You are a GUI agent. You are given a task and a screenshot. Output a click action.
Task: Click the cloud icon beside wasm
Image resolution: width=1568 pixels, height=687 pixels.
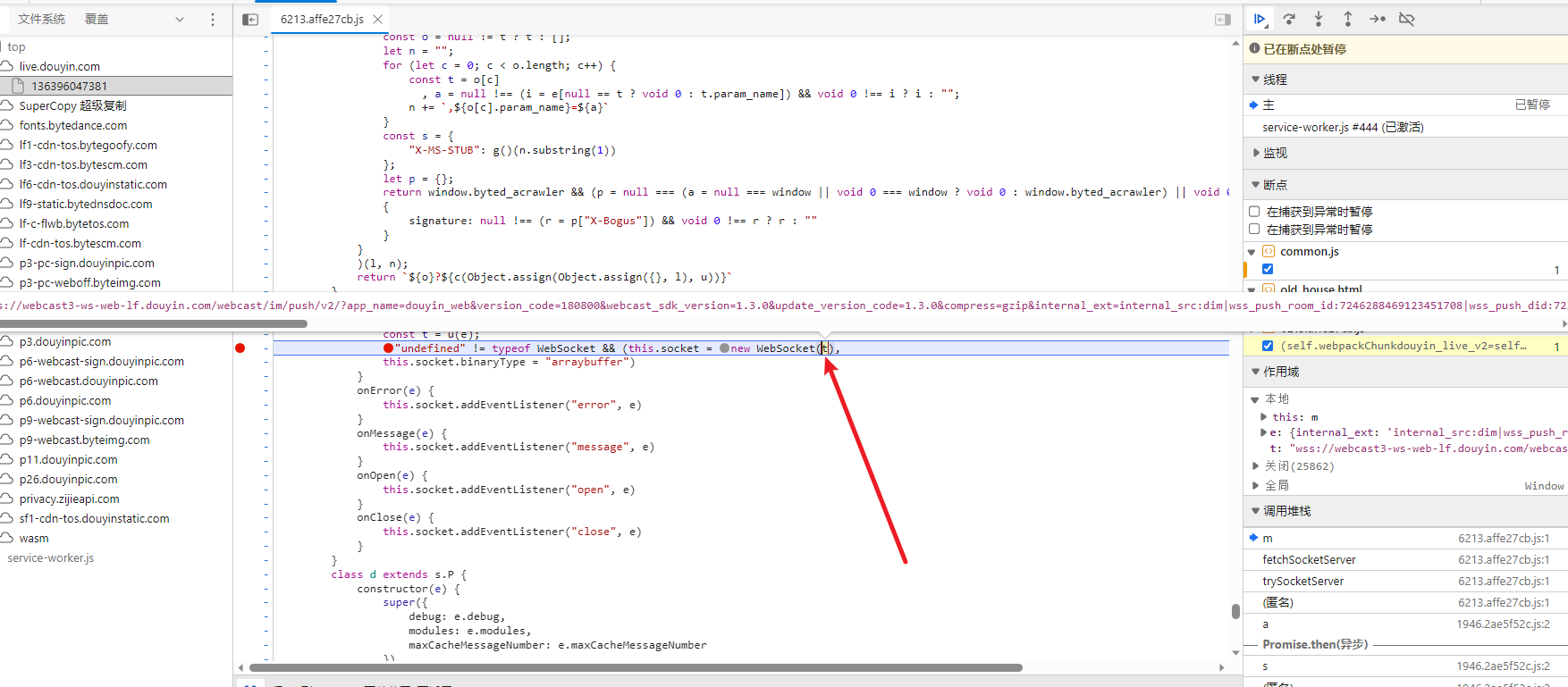pyautogui.click(x=7, y=538)
